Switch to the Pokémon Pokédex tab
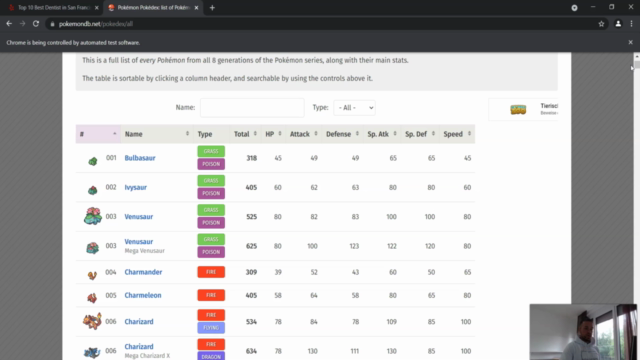 tap(153, 8)
